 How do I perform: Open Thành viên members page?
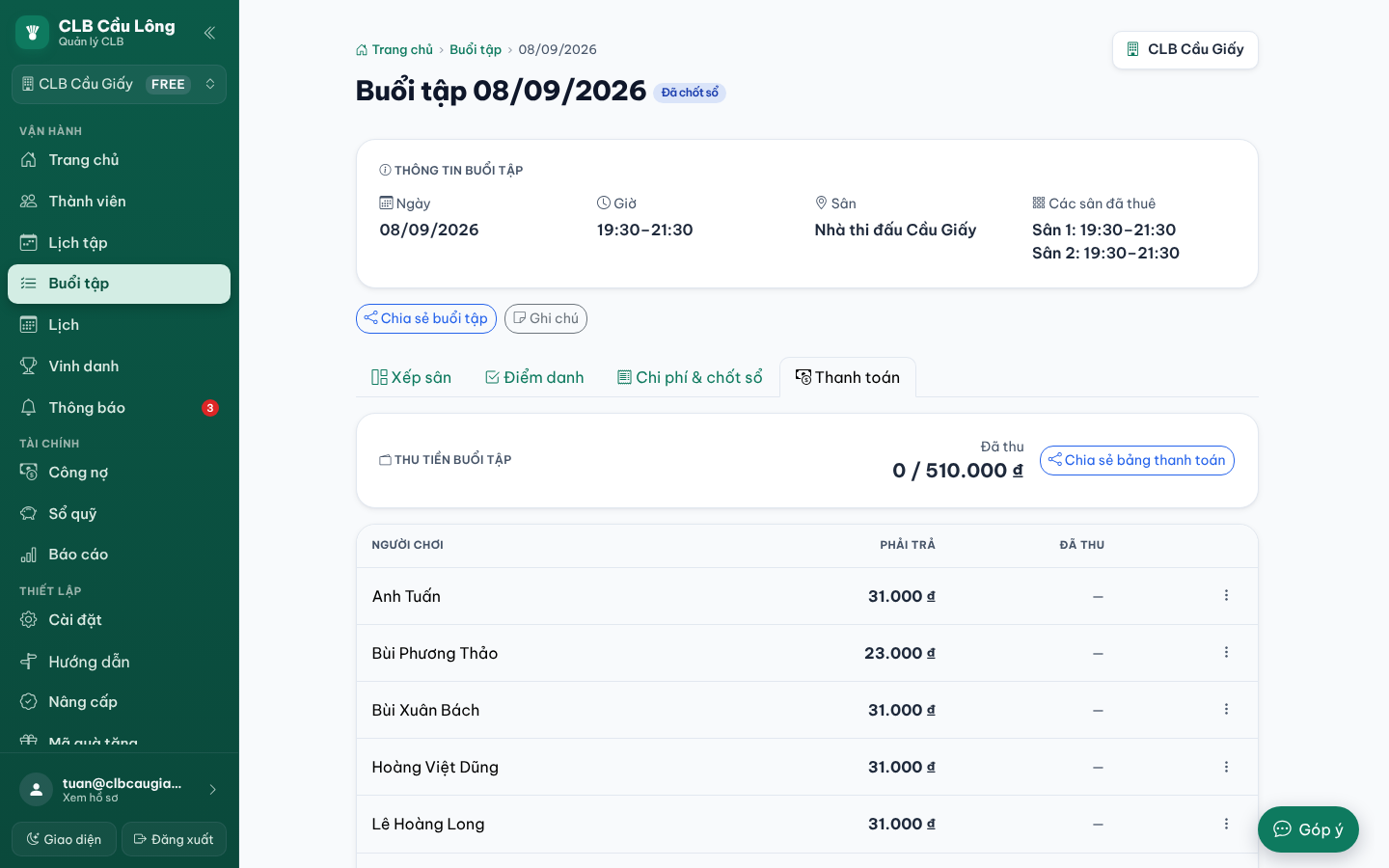click(x=119, y=202)
